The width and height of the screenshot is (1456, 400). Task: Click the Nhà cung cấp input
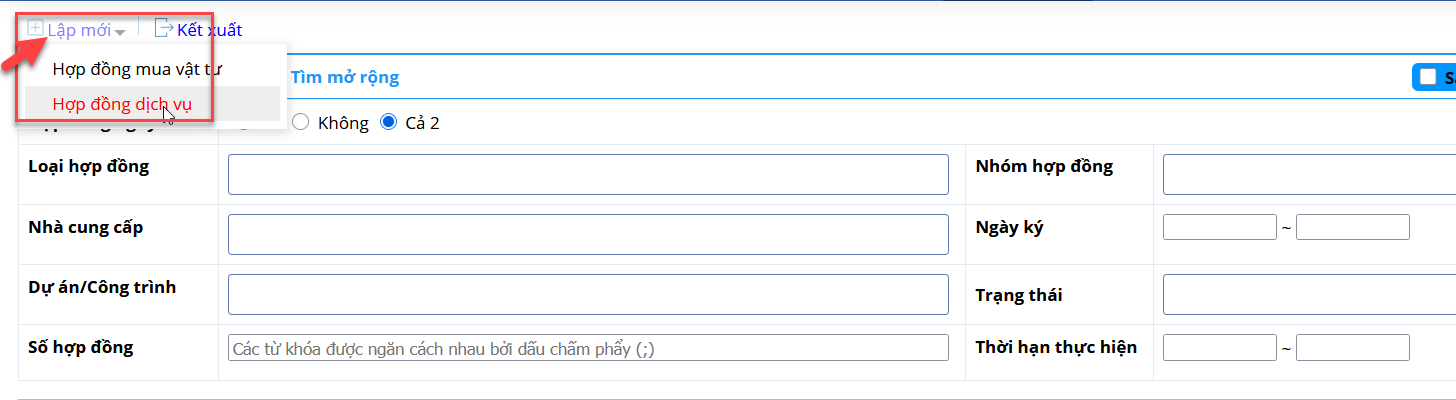tap(588, 235)
